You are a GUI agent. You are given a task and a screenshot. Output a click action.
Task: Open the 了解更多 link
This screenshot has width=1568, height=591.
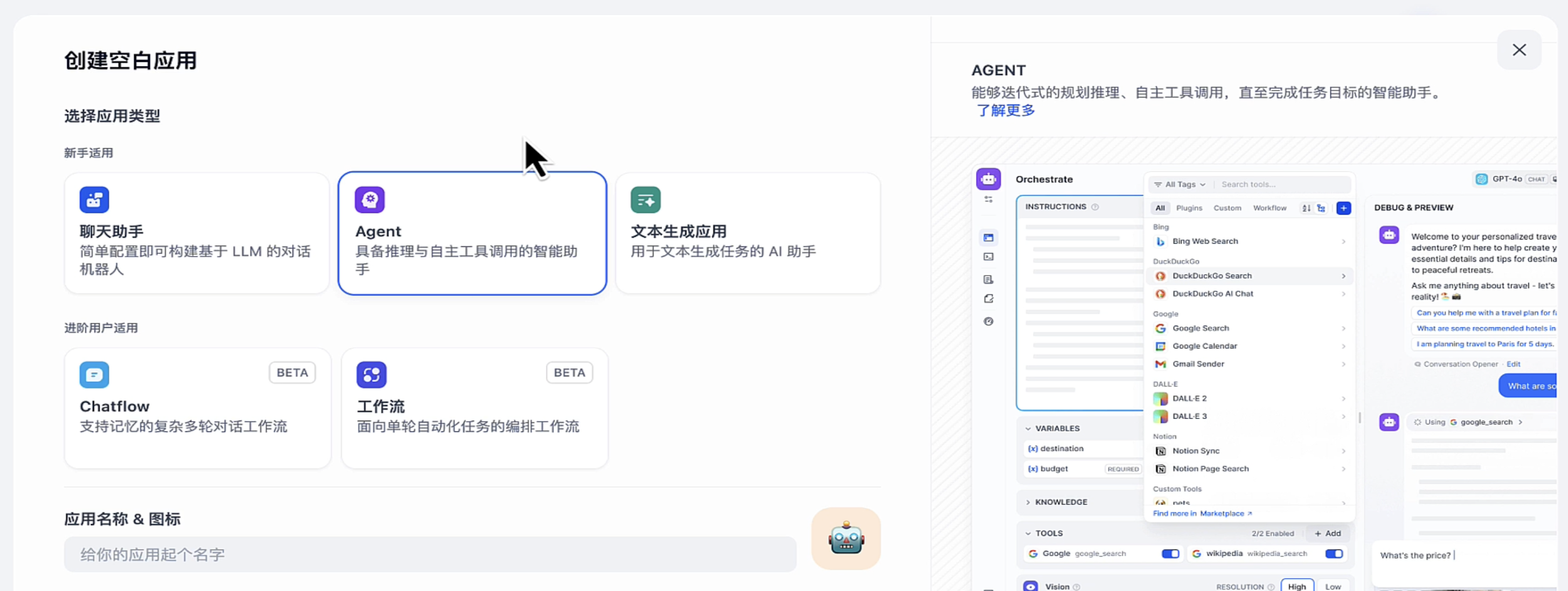click(1005, 111)
